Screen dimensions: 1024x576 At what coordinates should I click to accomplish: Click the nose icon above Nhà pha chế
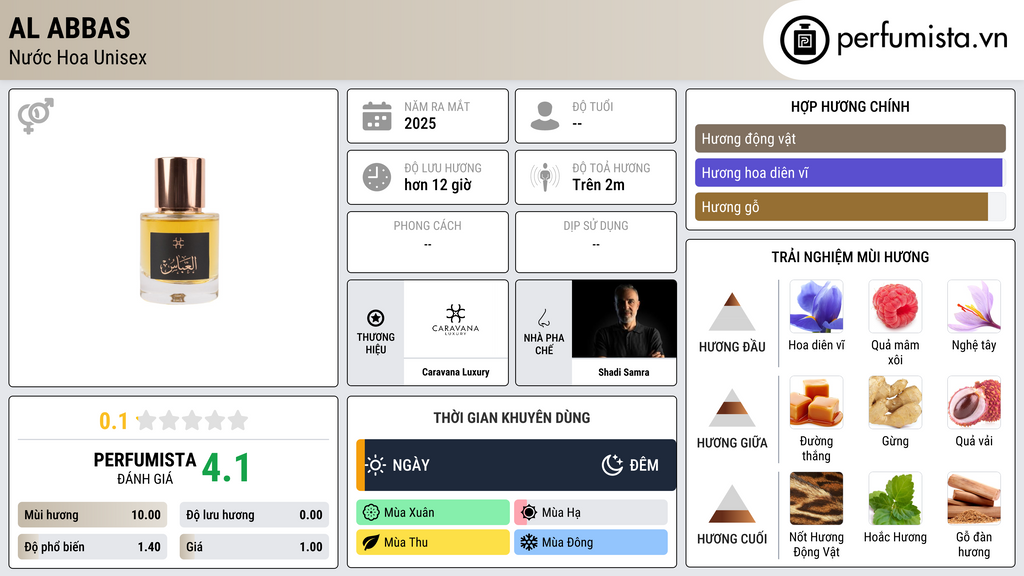(543, 318)
